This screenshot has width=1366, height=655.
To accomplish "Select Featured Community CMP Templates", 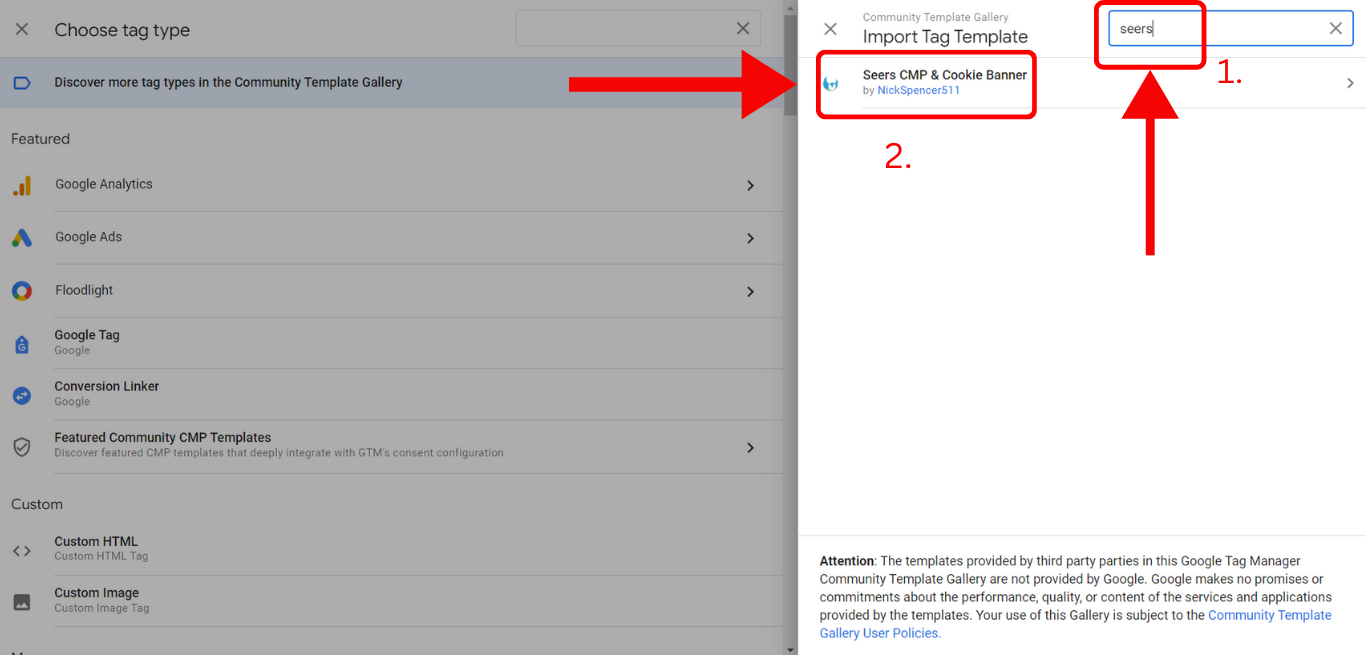I will coord(392,446).
